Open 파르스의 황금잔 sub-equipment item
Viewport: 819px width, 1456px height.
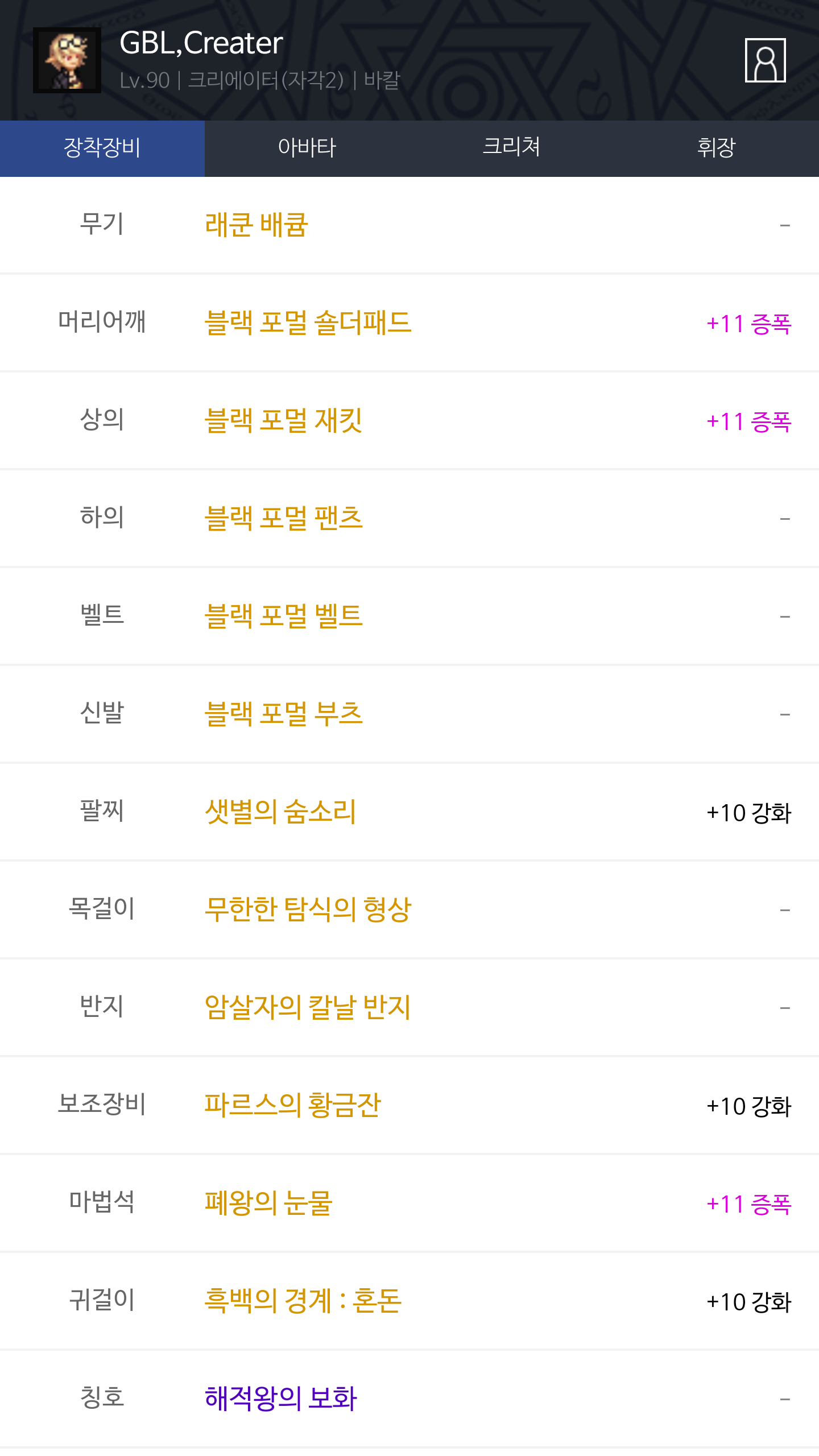(x=292, y=1106)
